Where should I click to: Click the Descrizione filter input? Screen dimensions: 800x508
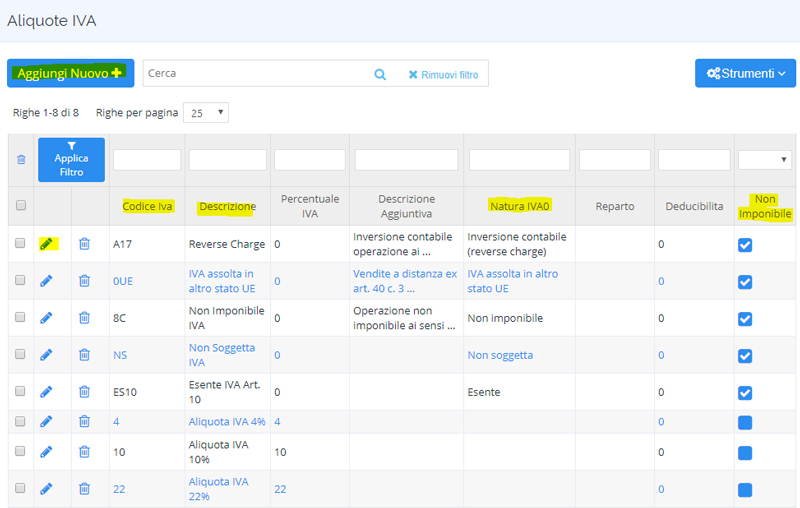228,160
